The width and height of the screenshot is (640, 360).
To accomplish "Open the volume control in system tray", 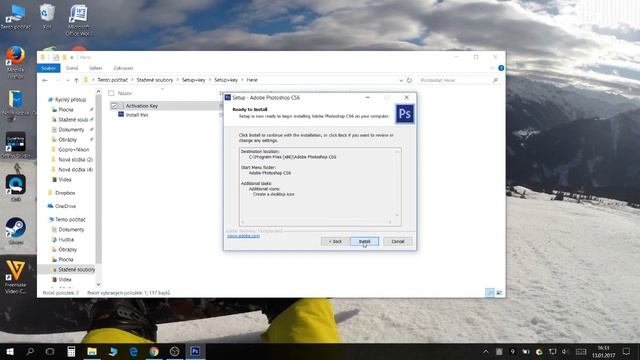I will click(565, 351).
